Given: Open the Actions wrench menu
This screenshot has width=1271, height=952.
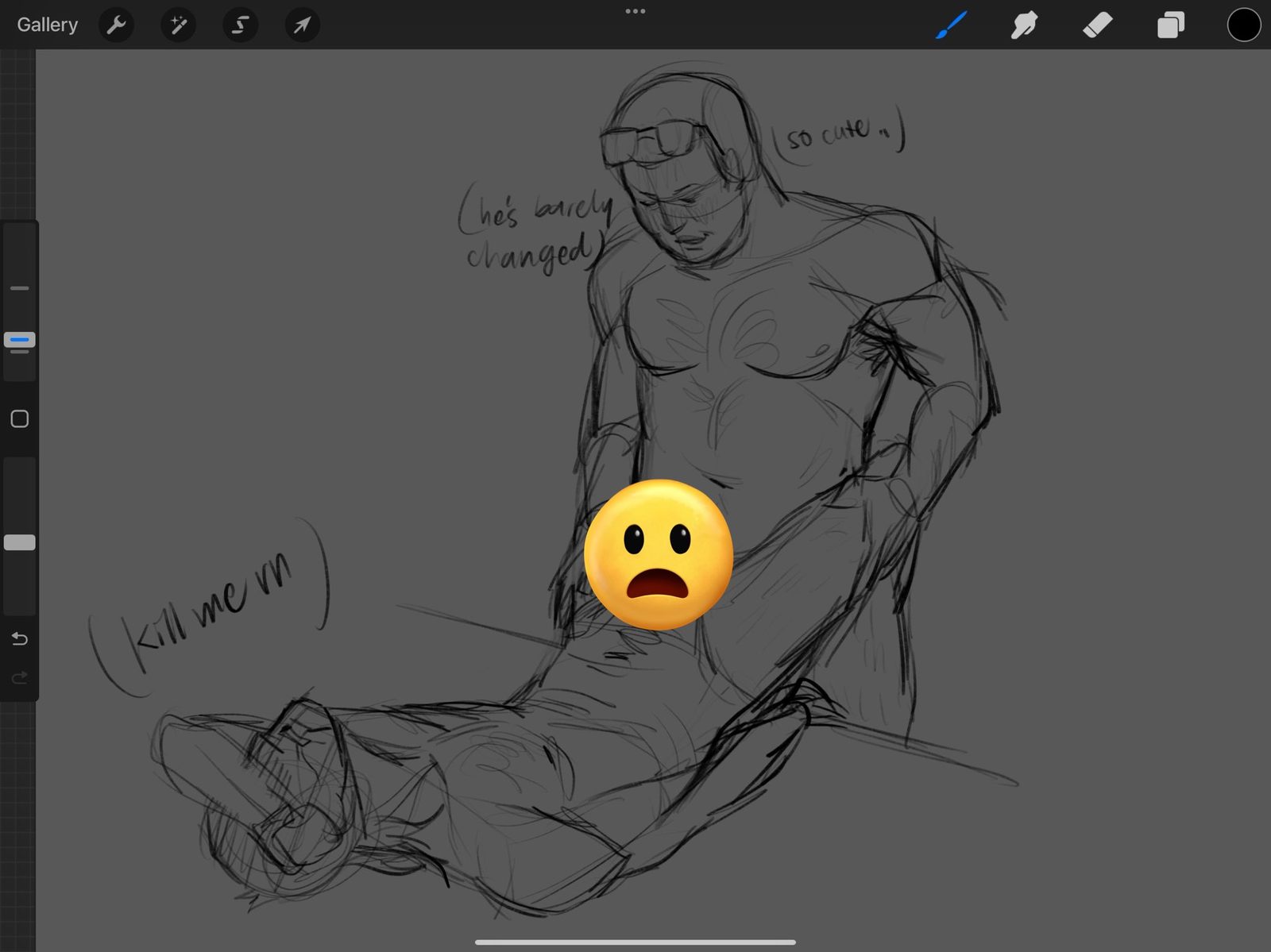Looking at the screenshot, I should [x=116, y=25].
